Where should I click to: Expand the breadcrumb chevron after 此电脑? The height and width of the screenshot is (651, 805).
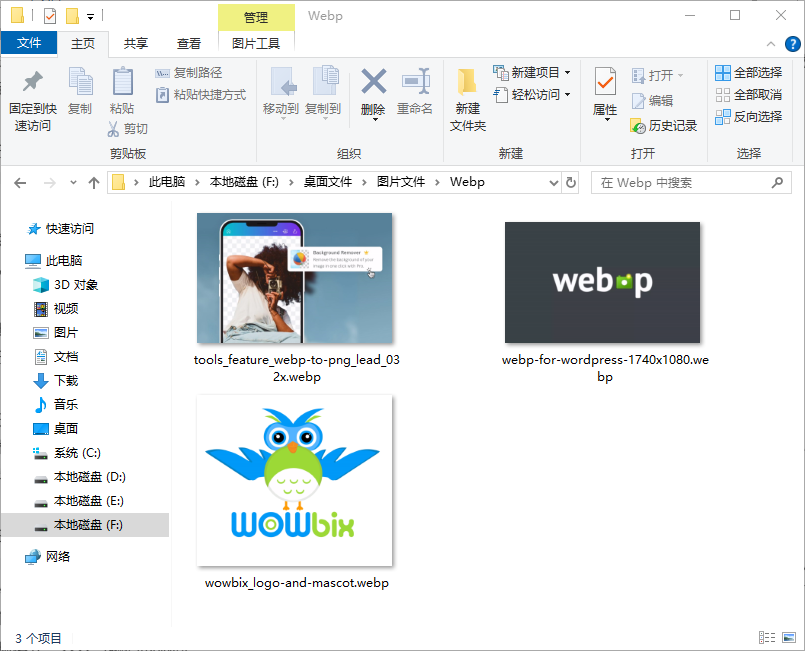[197, 183]
